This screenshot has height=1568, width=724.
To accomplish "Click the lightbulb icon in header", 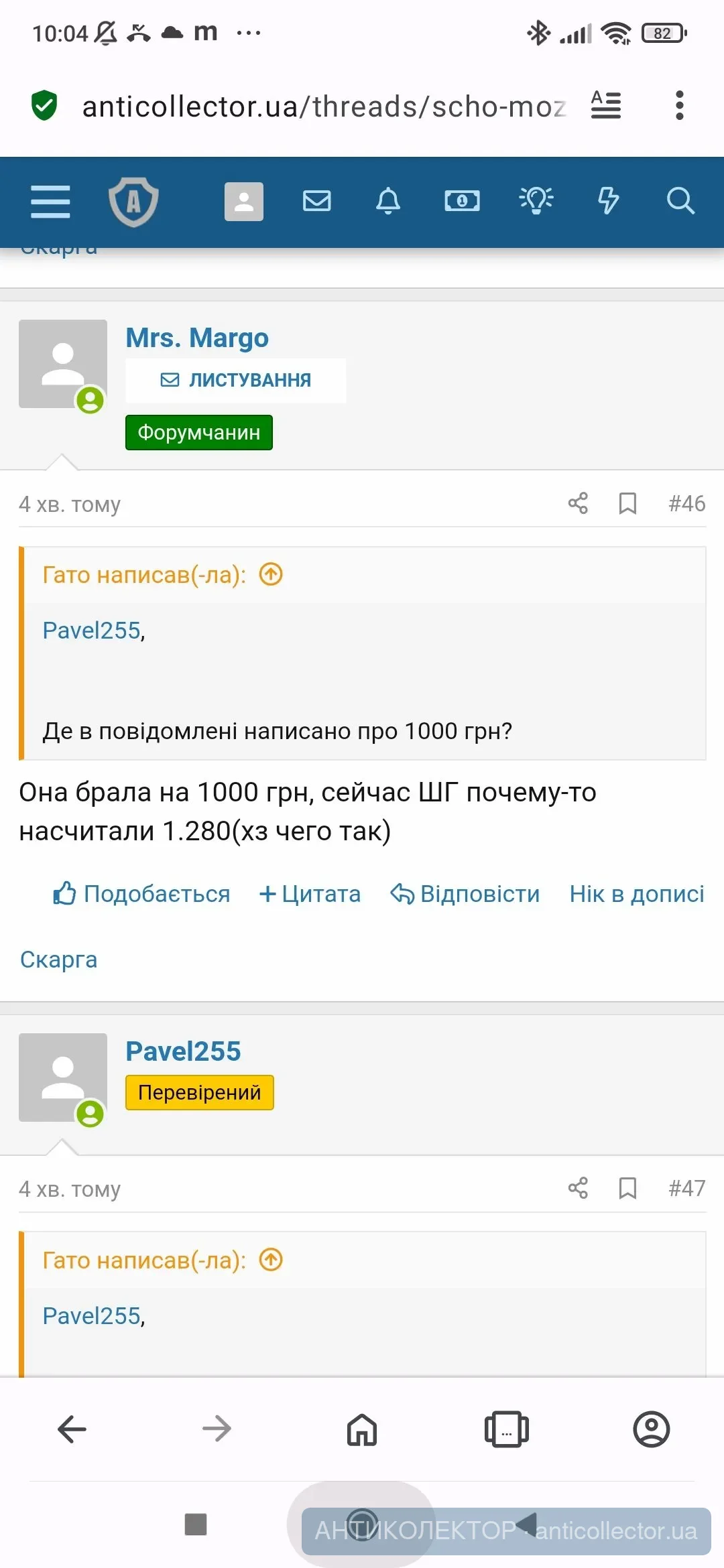I will (x=536, y=200).
